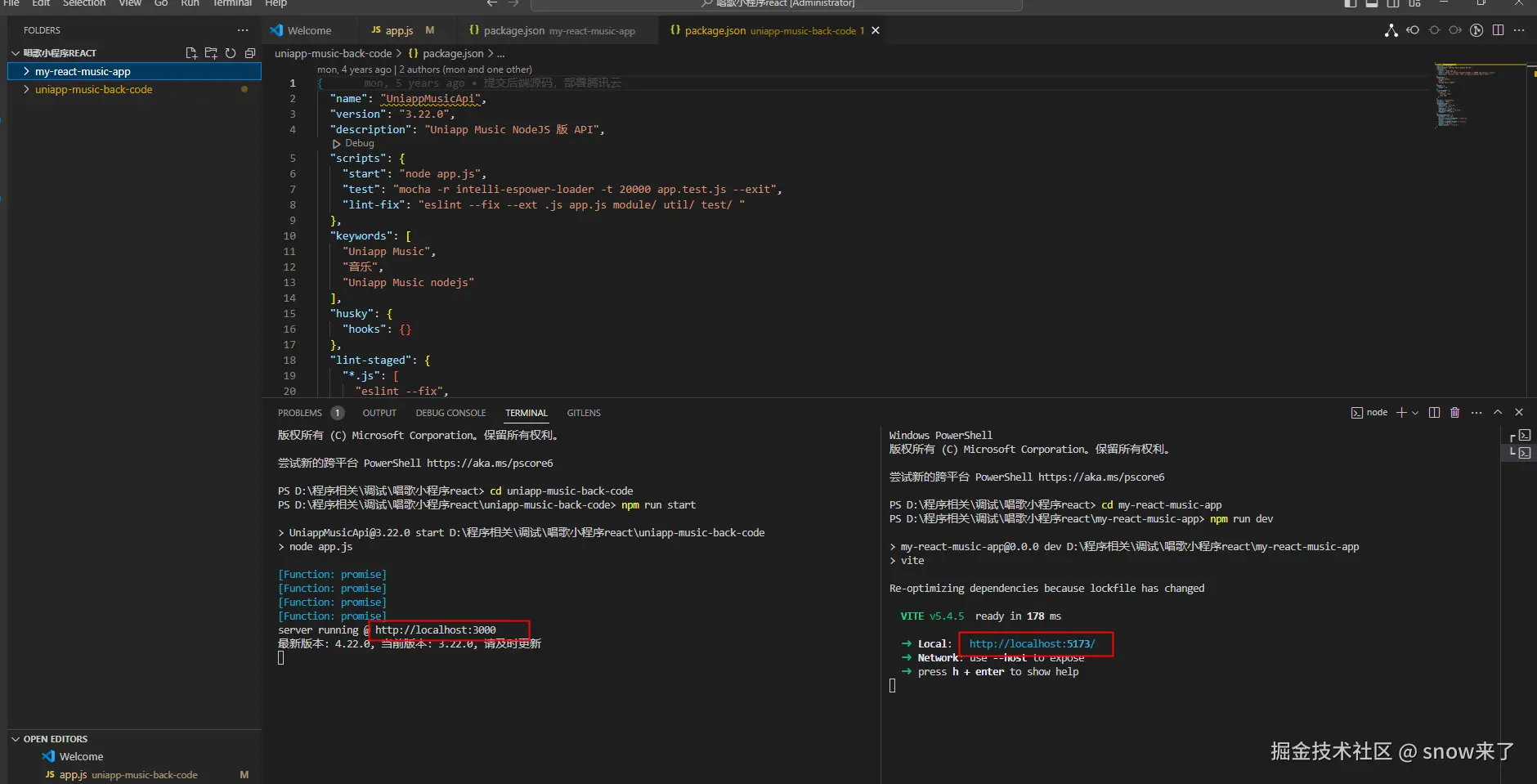Screen dimensions: 1537x784
Task: Toggle primary side bar visibility
Action: point(1351,3)
